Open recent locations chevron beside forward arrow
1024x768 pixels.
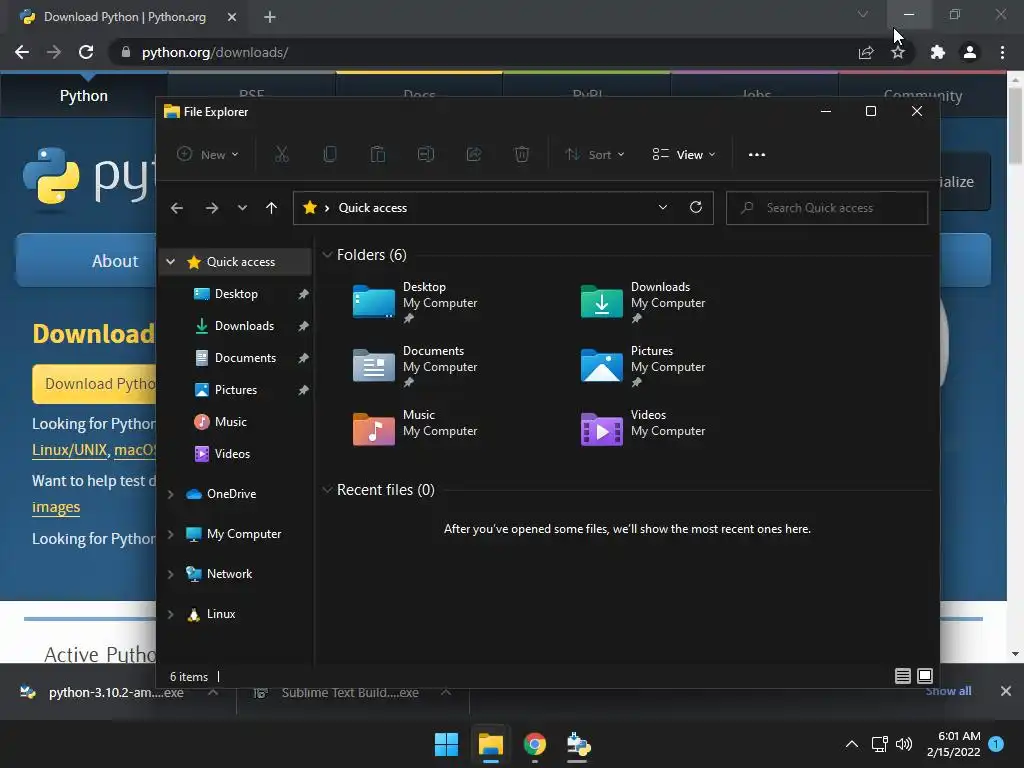click(x=242, y=208)
